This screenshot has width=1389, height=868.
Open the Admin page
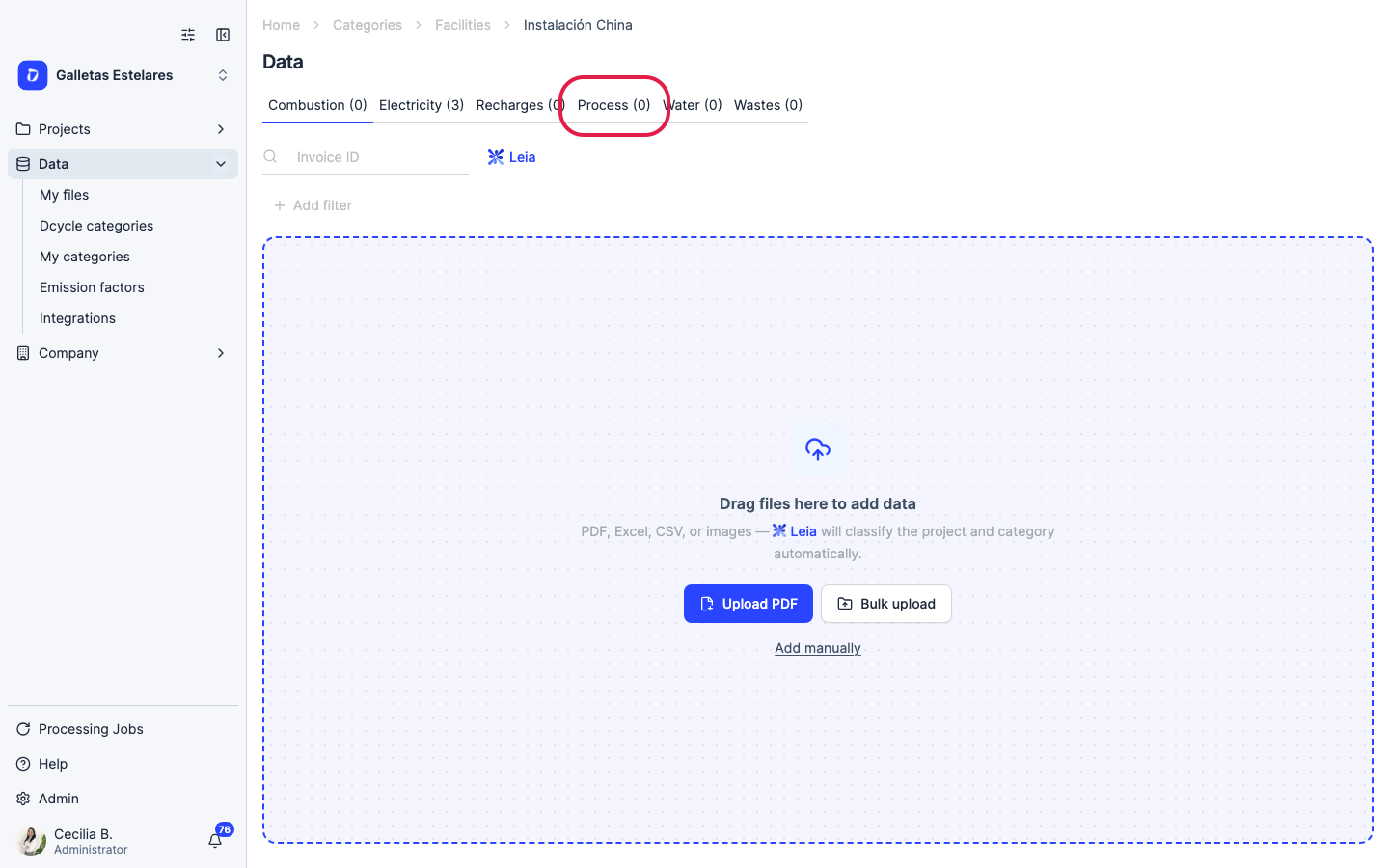(59, 799)
